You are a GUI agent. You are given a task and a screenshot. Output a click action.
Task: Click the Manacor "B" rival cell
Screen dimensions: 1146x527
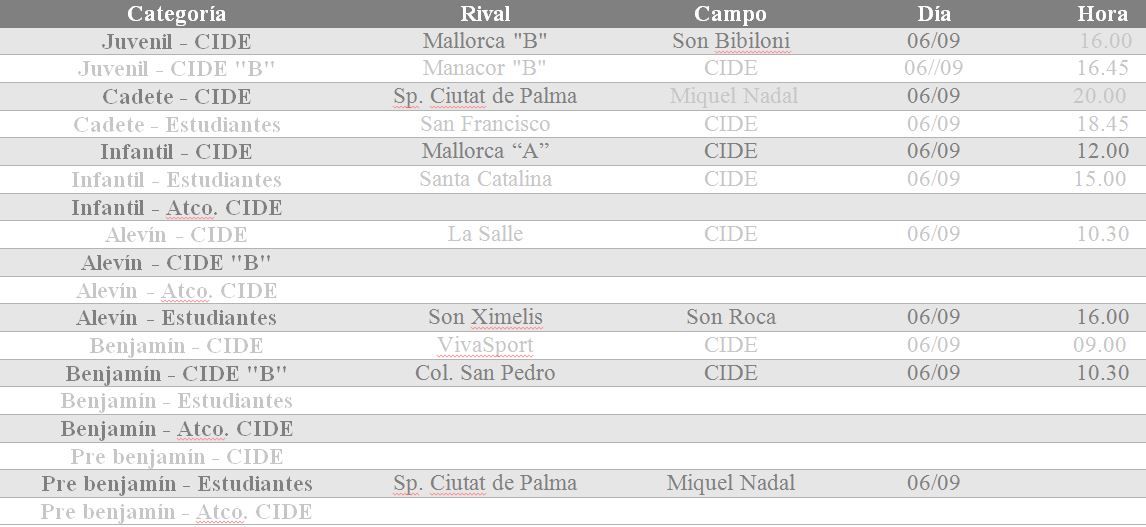click(485, 69)
